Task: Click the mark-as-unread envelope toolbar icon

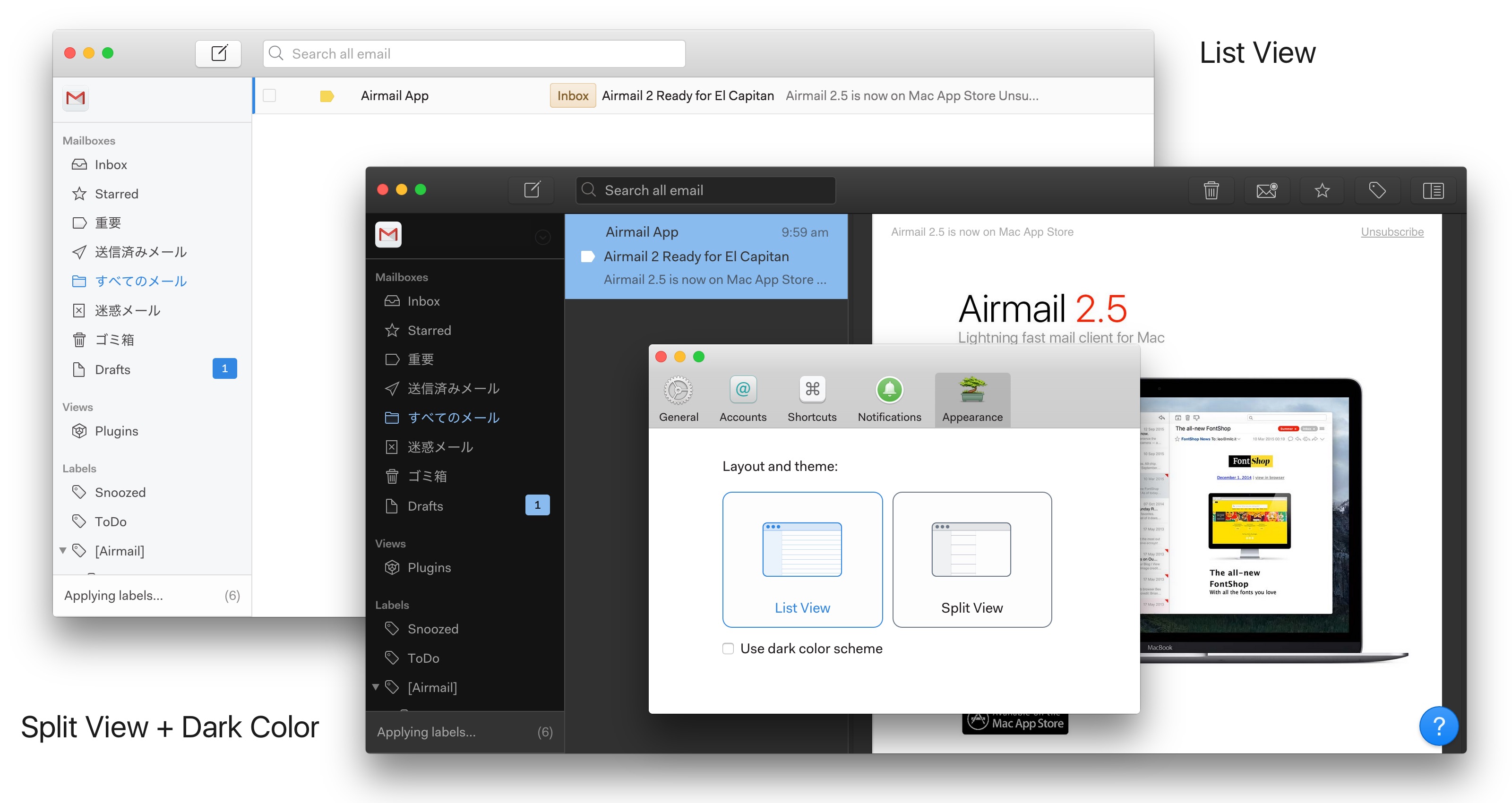Action: (1266, 190)
